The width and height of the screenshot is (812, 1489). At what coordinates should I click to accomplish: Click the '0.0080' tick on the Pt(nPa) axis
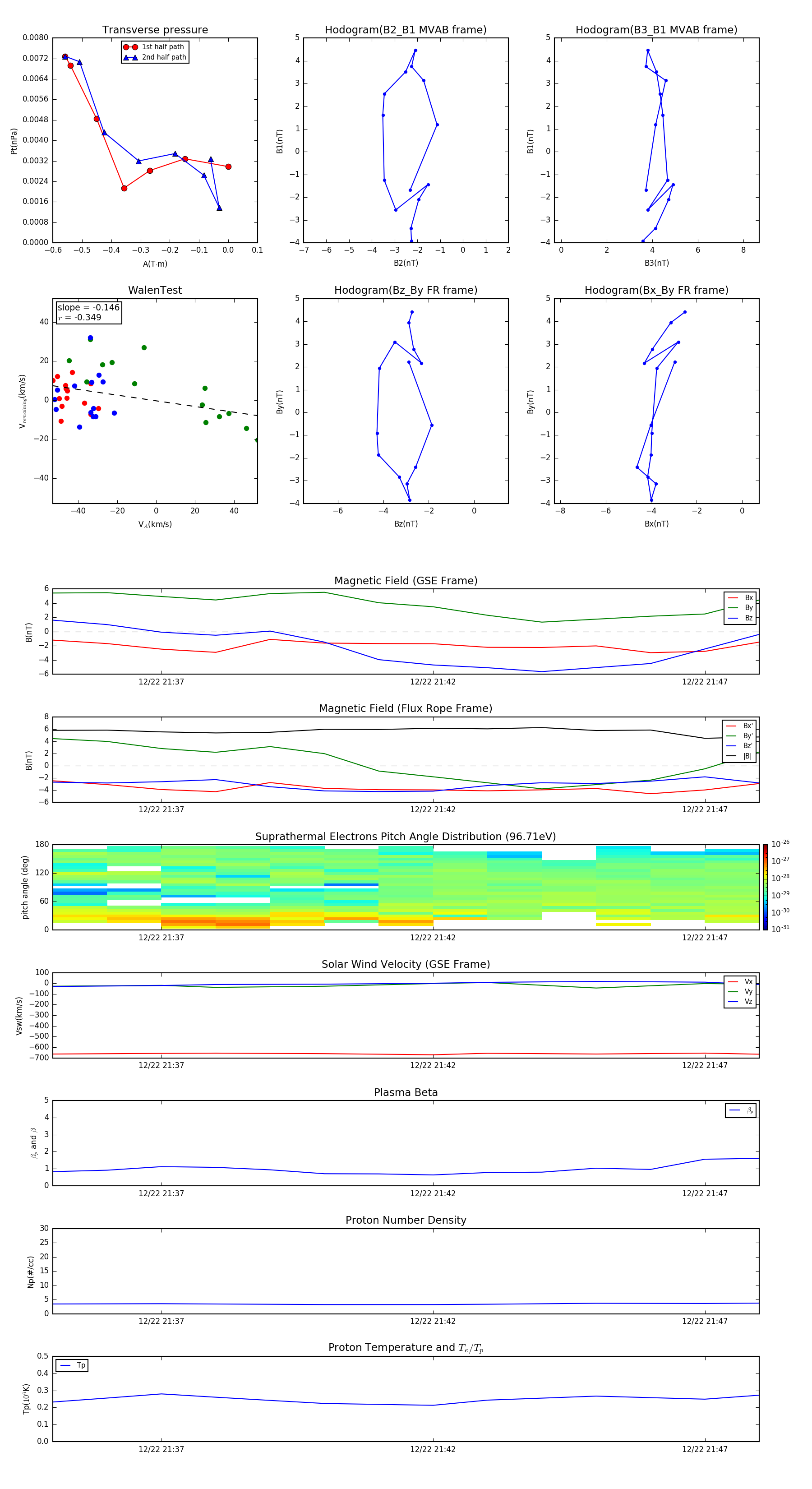(35, 37)
